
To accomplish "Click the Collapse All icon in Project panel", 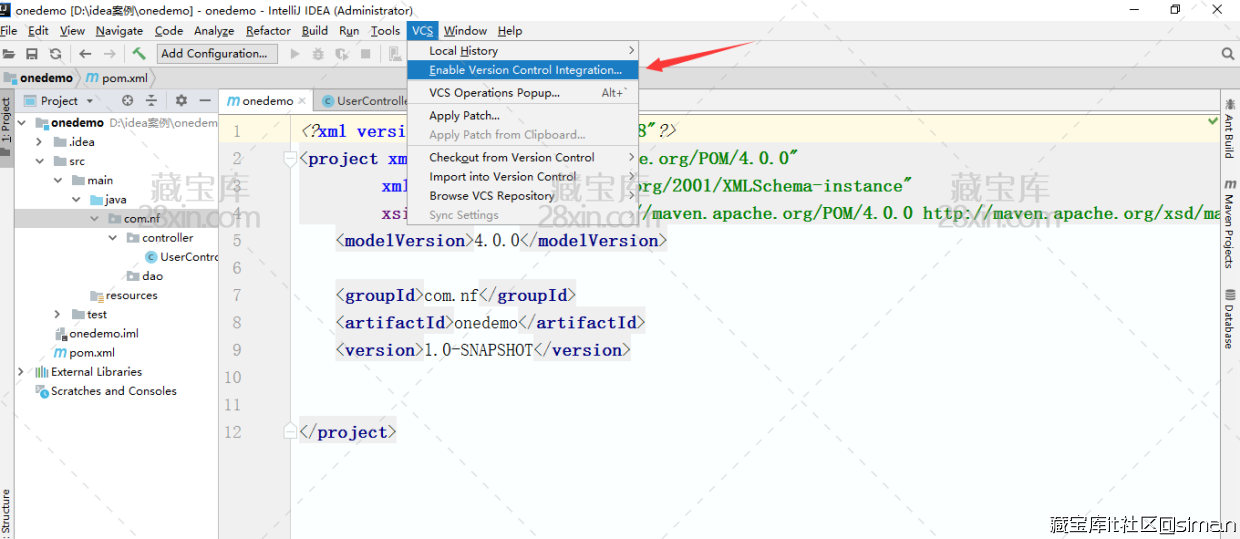I will (x=152, y=101).
